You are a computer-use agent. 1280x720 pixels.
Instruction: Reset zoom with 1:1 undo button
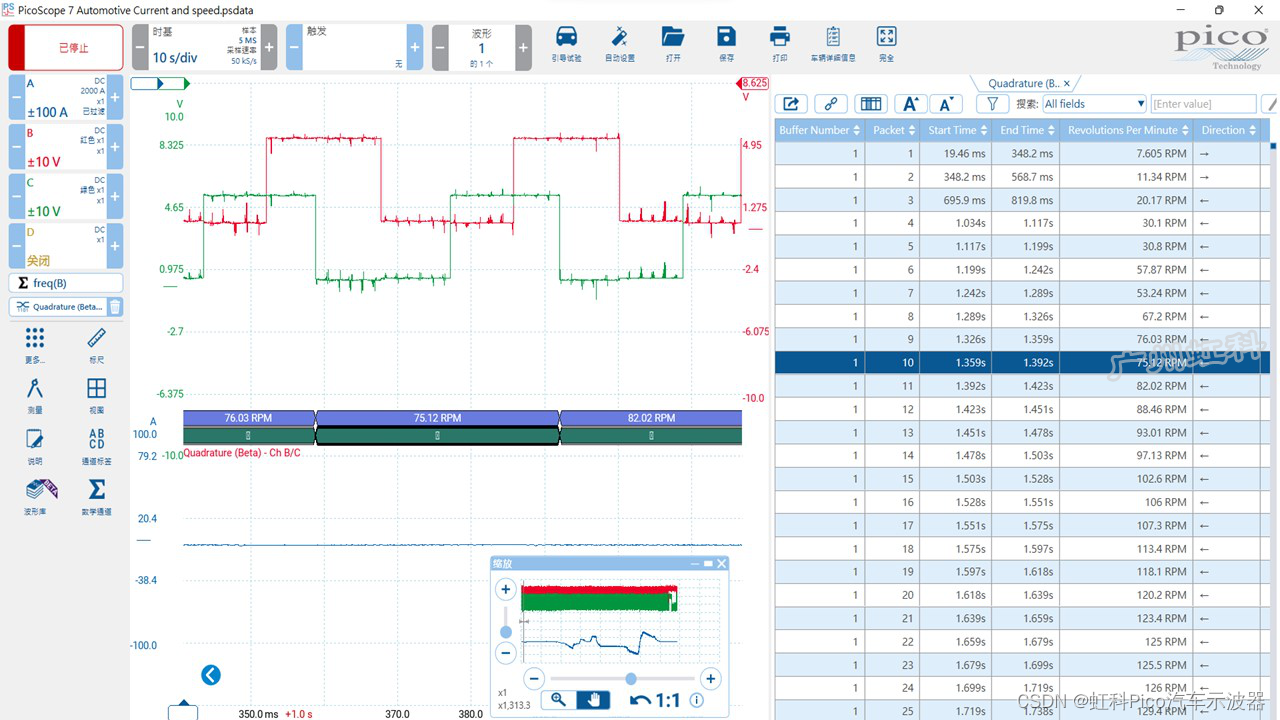coord(654,700)
